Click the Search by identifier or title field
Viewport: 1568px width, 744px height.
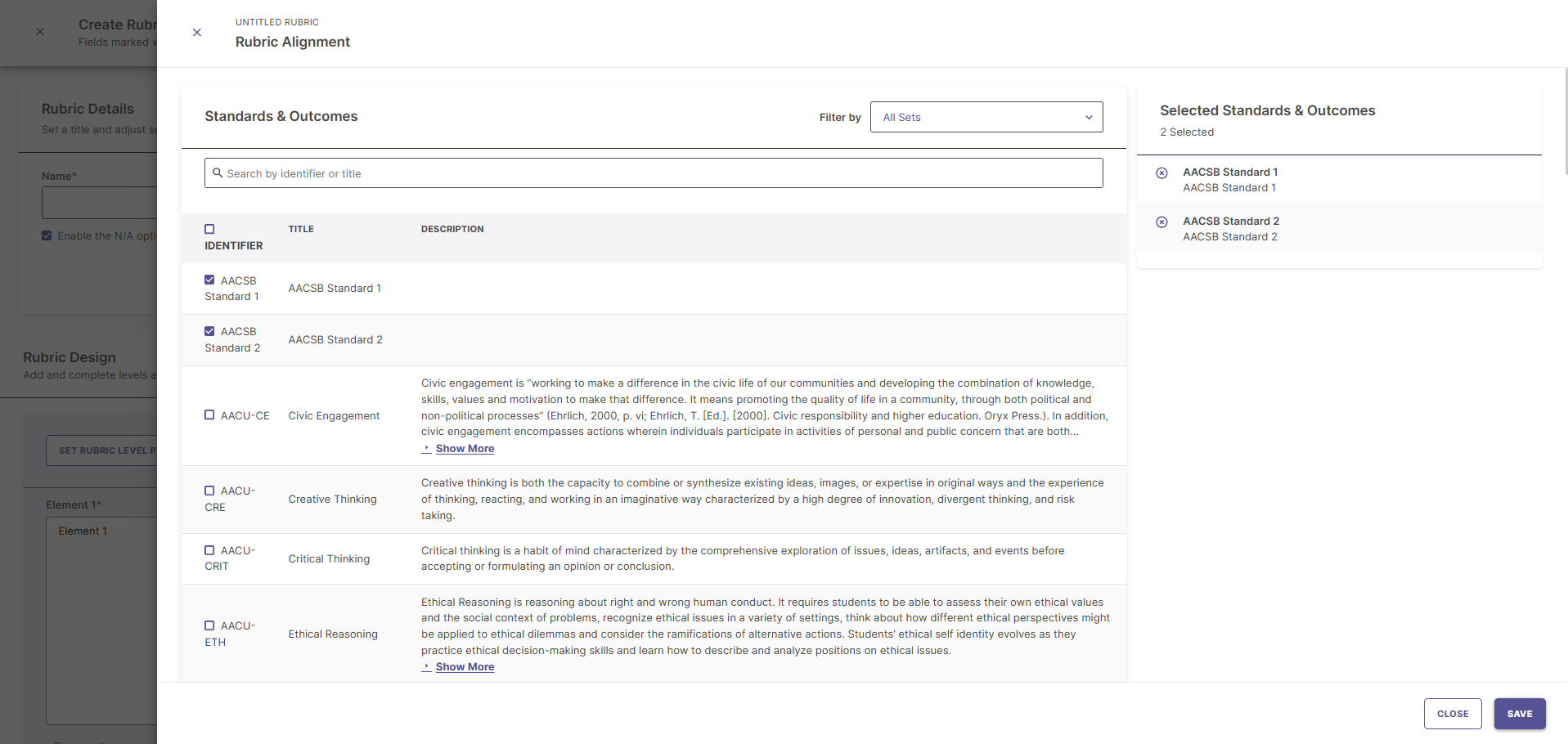pyautogui.click(x=654, y=173)
